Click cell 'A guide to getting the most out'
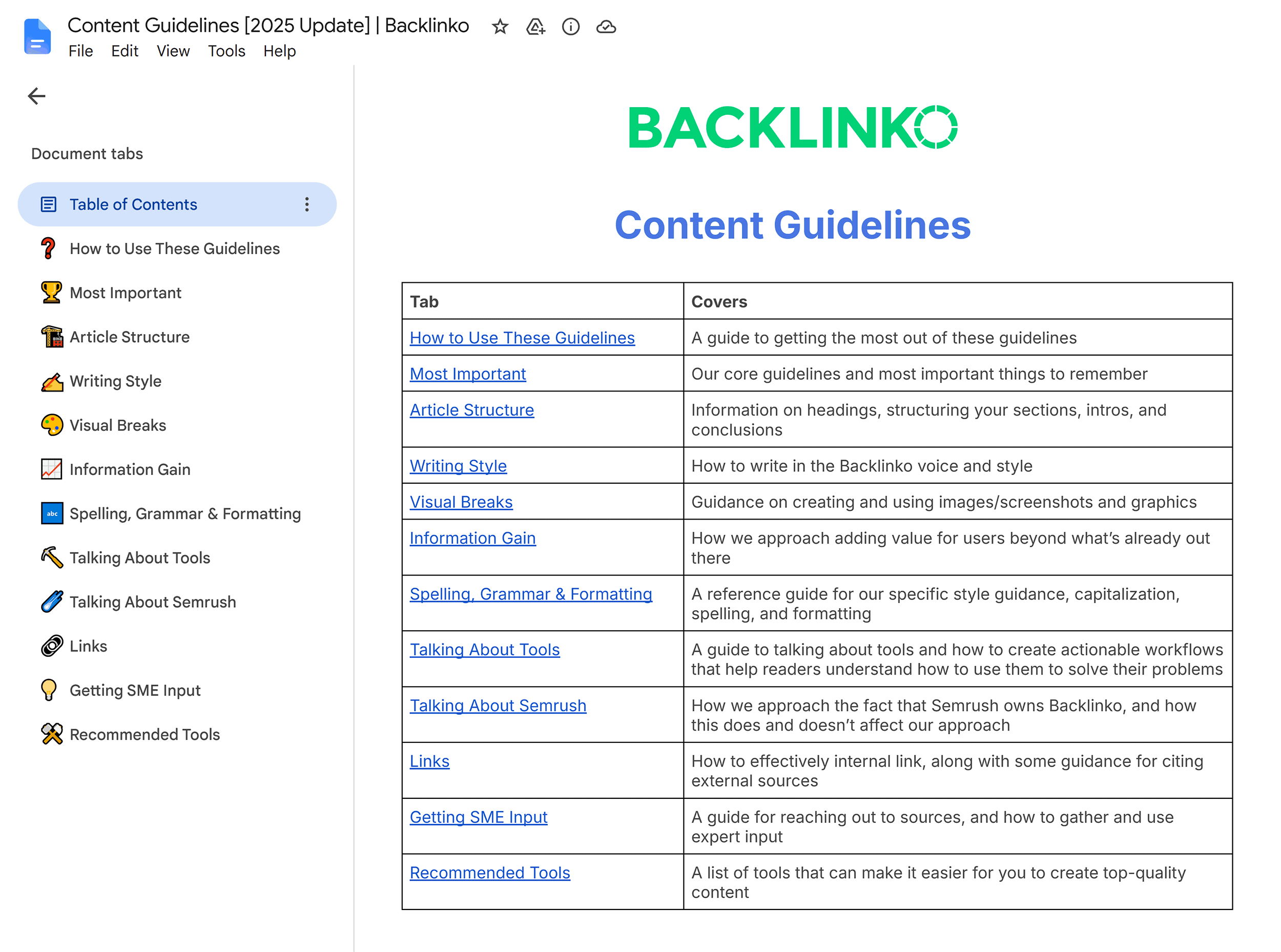Image resolution: width=1281 pixels, height=952 pixels. pyautogui.click(x=957, y=338)
